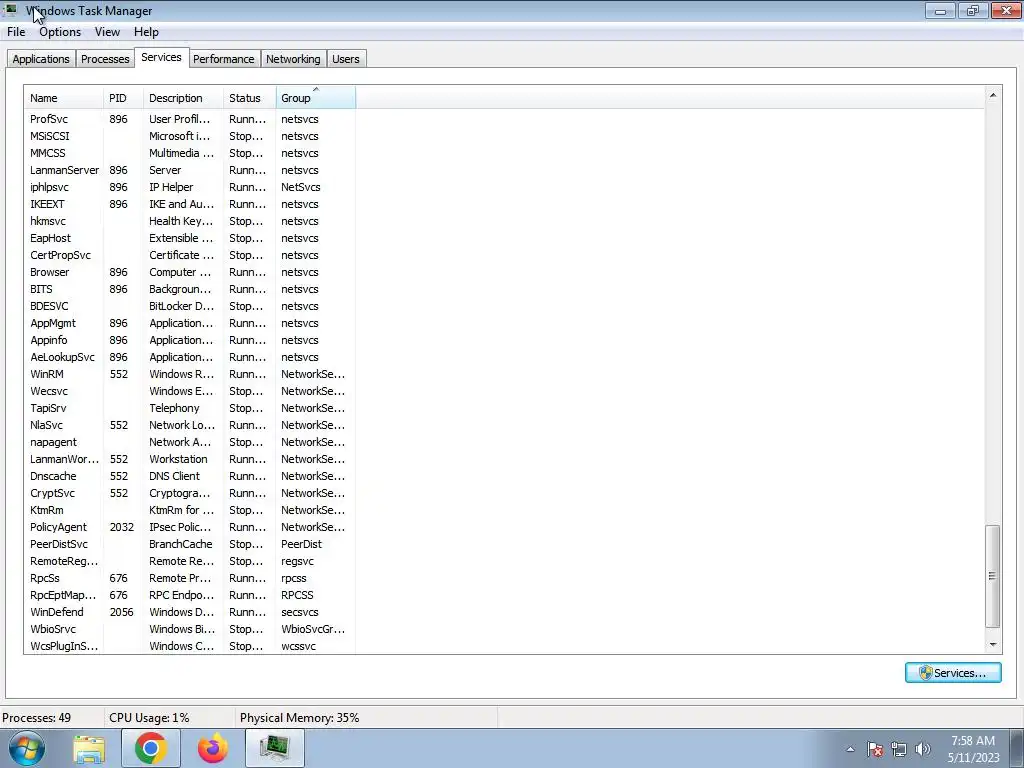The height and width of the screenshot is (768, 1024).
Task: Switch to the Processes tab
Action: point(105,59)
